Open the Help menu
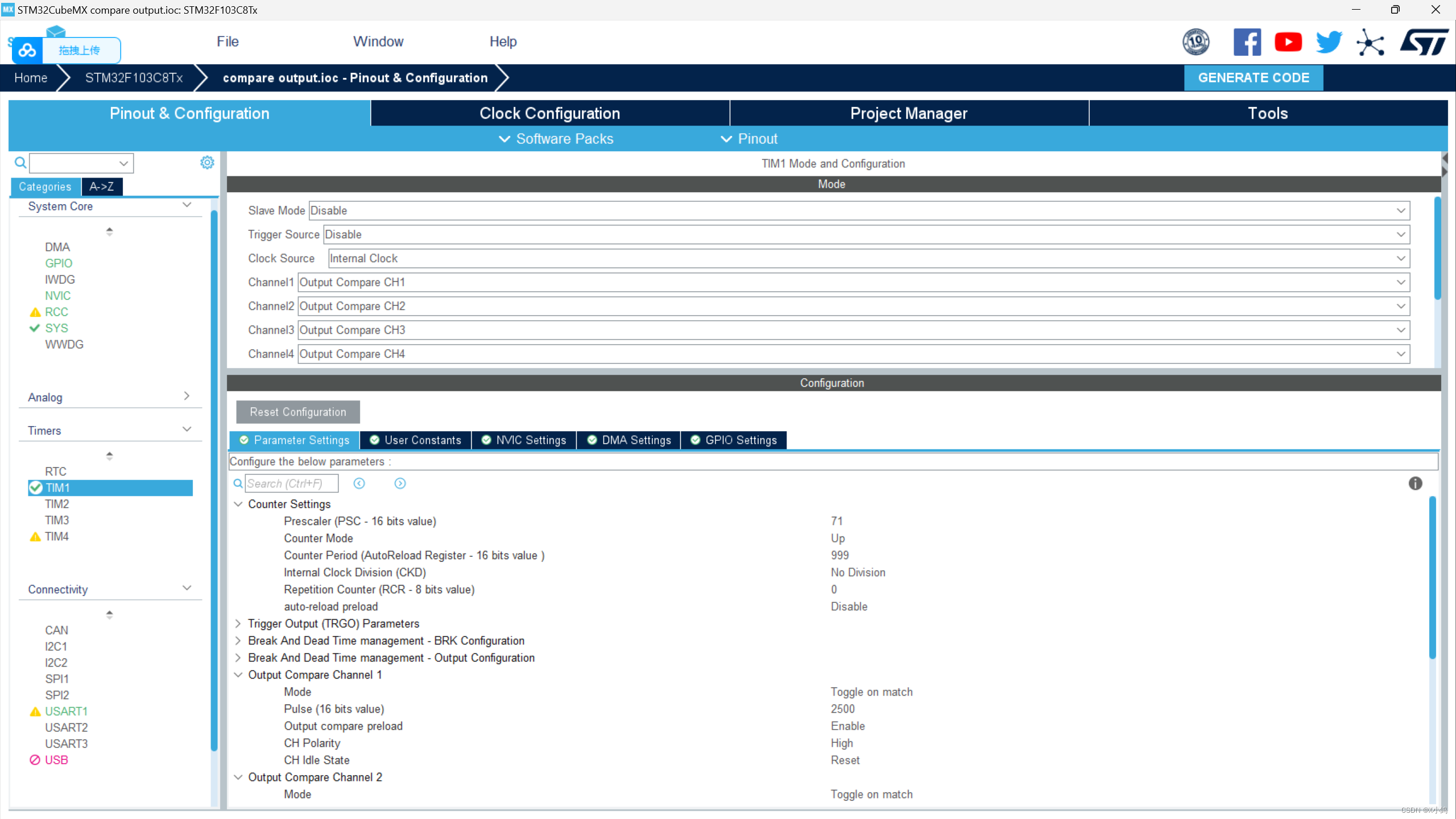 pyautogui.click(x=503, y=42)
